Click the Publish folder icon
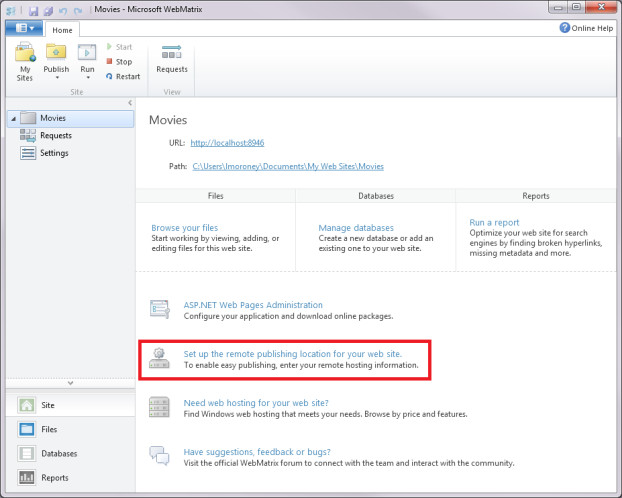Viewport: 622px width, 498px height. [x=56, y=52]
